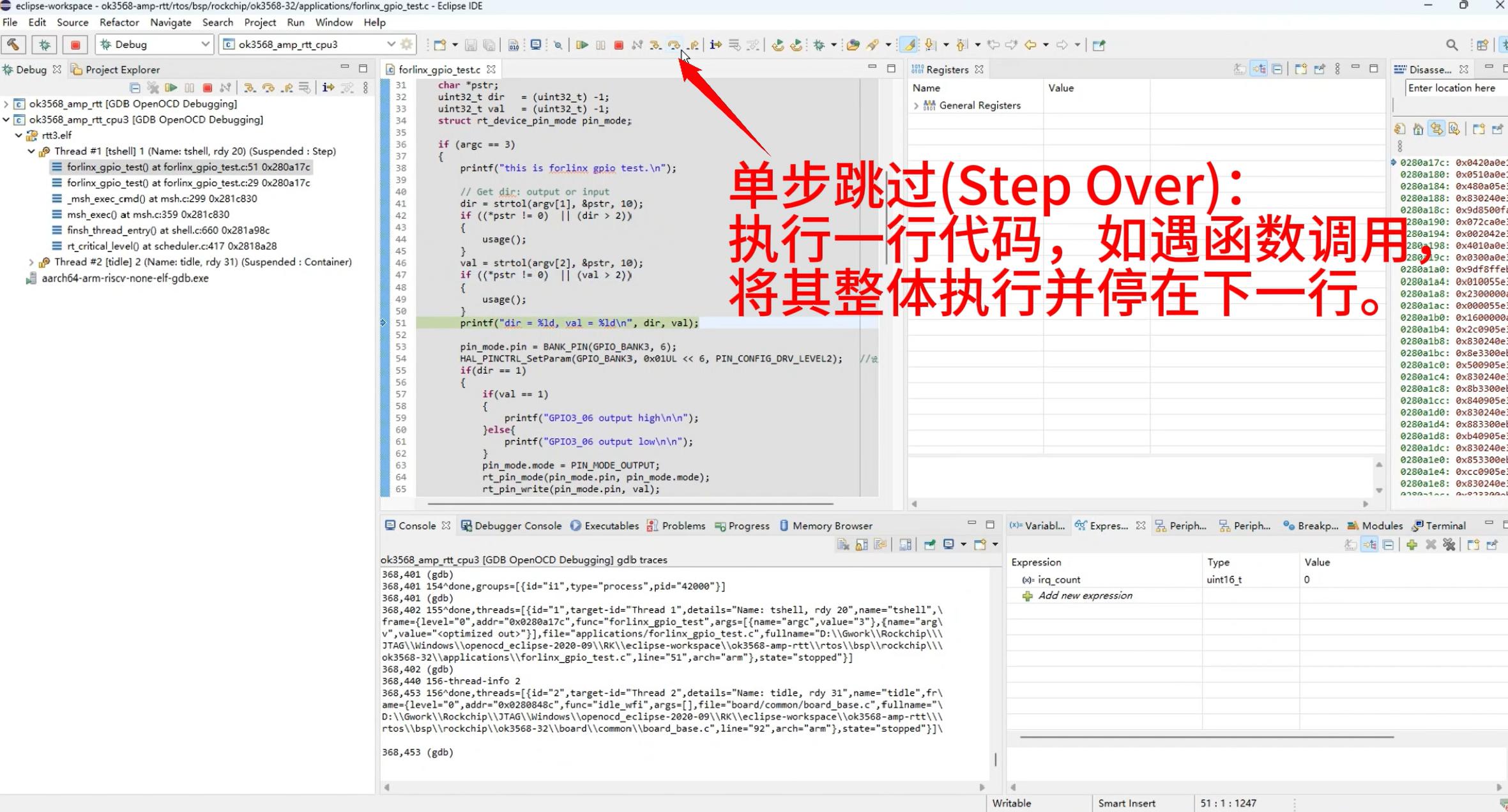1508x812 pixels.
Task: Click the Step Into toolbar icon
Action: click(655, 45)
